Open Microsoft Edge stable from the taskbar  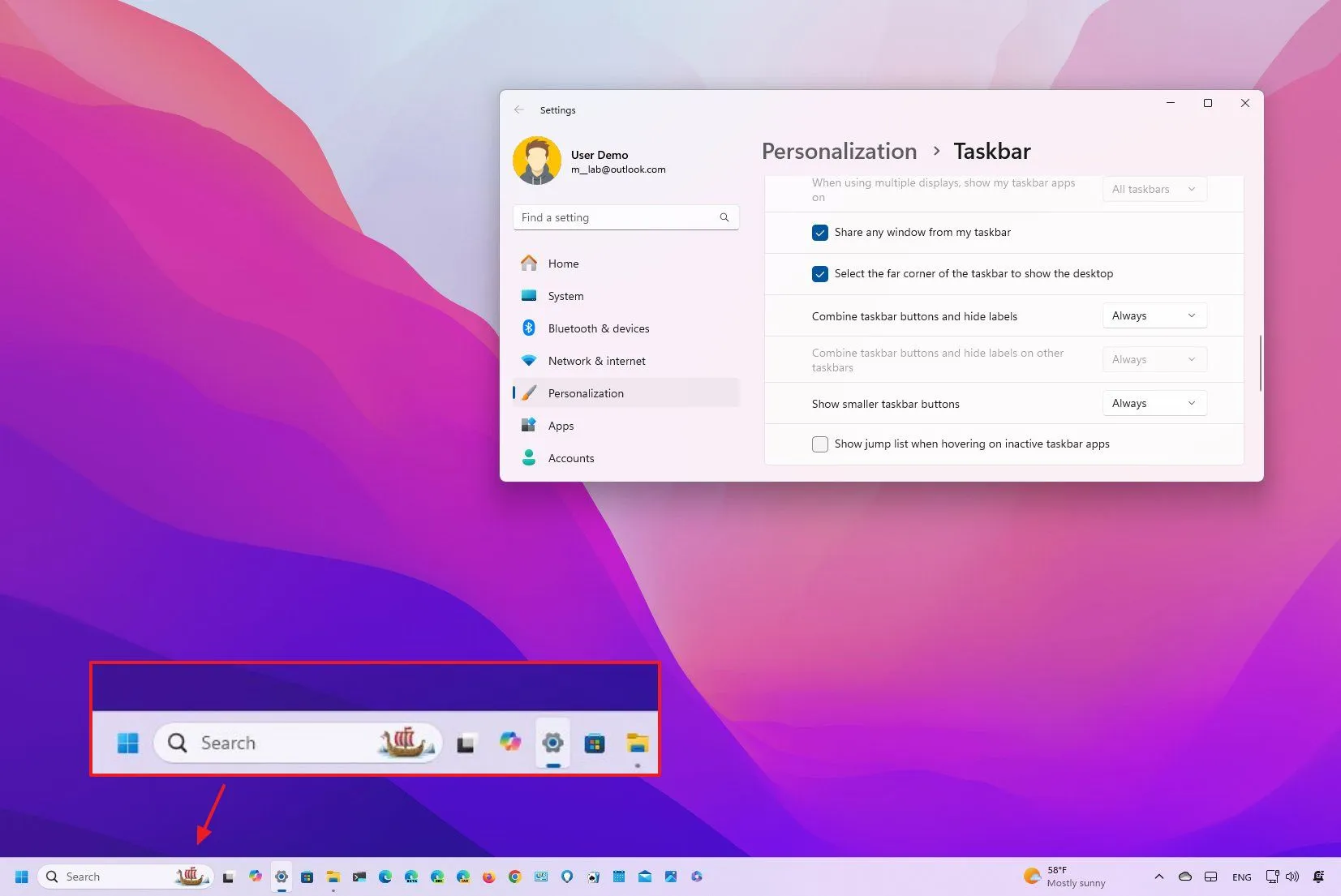[385, 877]
